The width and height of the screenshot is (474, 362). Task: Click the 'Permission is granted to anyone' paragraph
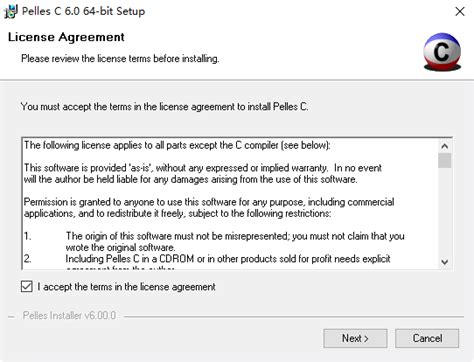pos(209,208)
